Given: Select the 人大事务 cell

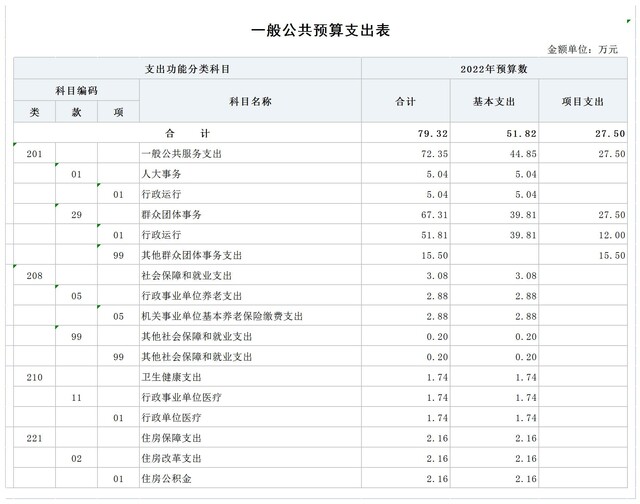Looking at the screenshot, I should pos(162,174).
